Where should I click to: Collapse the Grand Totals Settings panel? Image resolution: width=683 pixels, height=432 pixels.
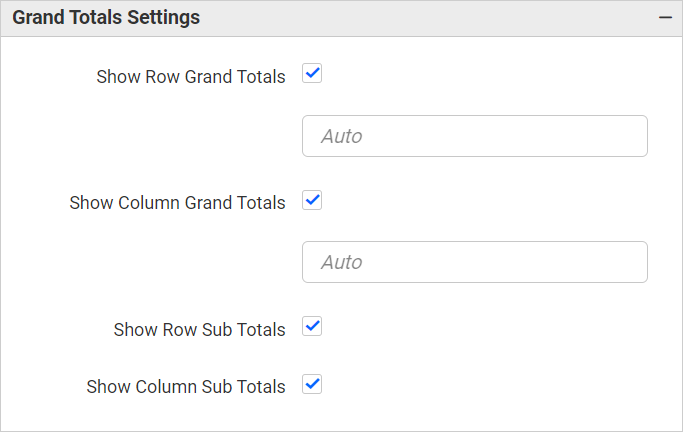pos(664,18)
